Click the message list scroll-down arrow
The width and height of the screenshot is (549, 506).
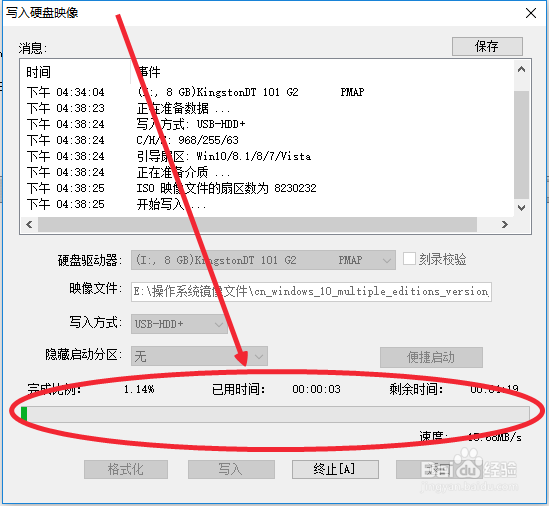tap(521, 208)
